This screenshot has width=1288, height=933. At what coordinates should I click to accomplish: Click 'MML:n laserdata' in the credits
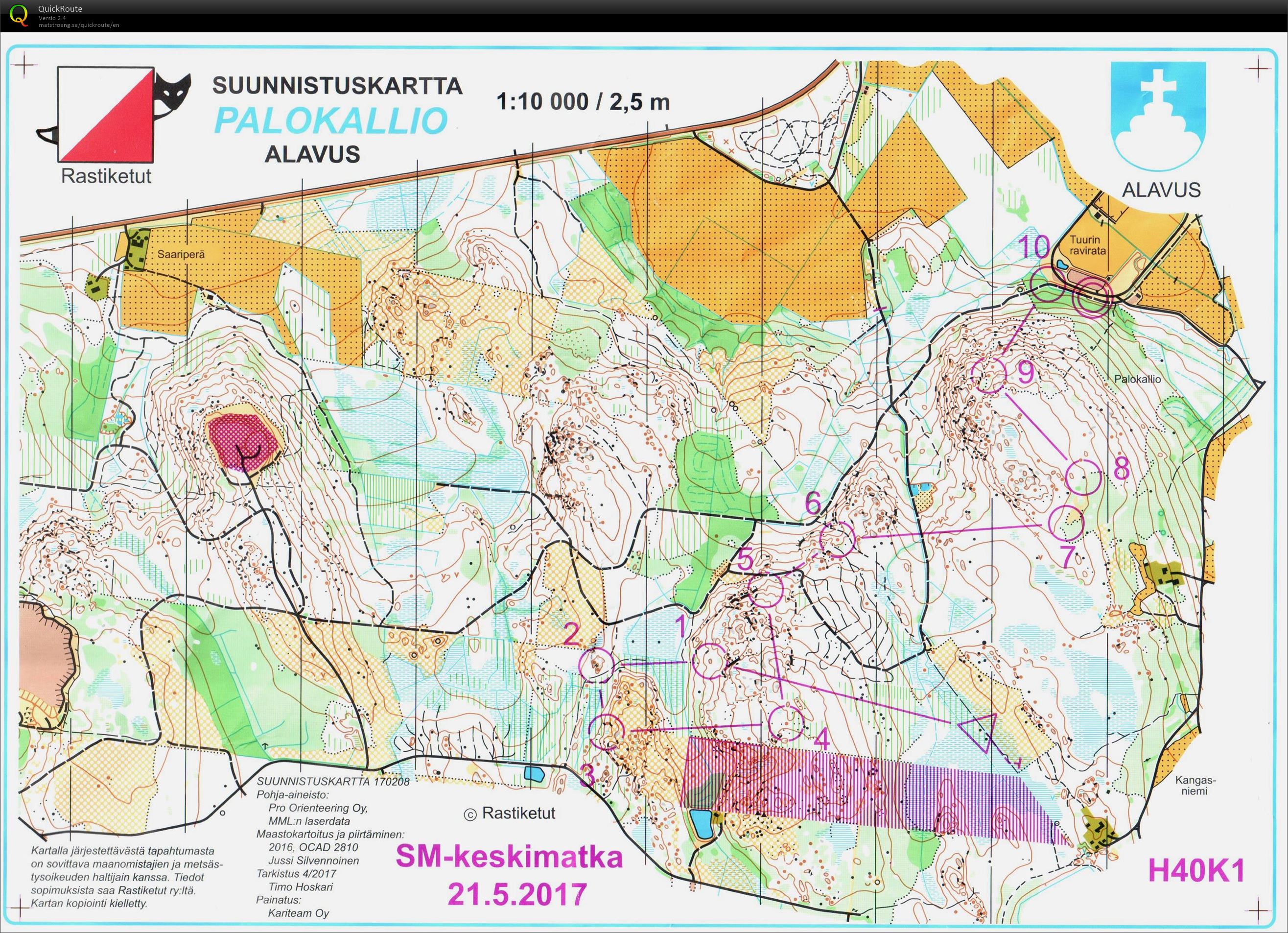[x=309, y=821]
